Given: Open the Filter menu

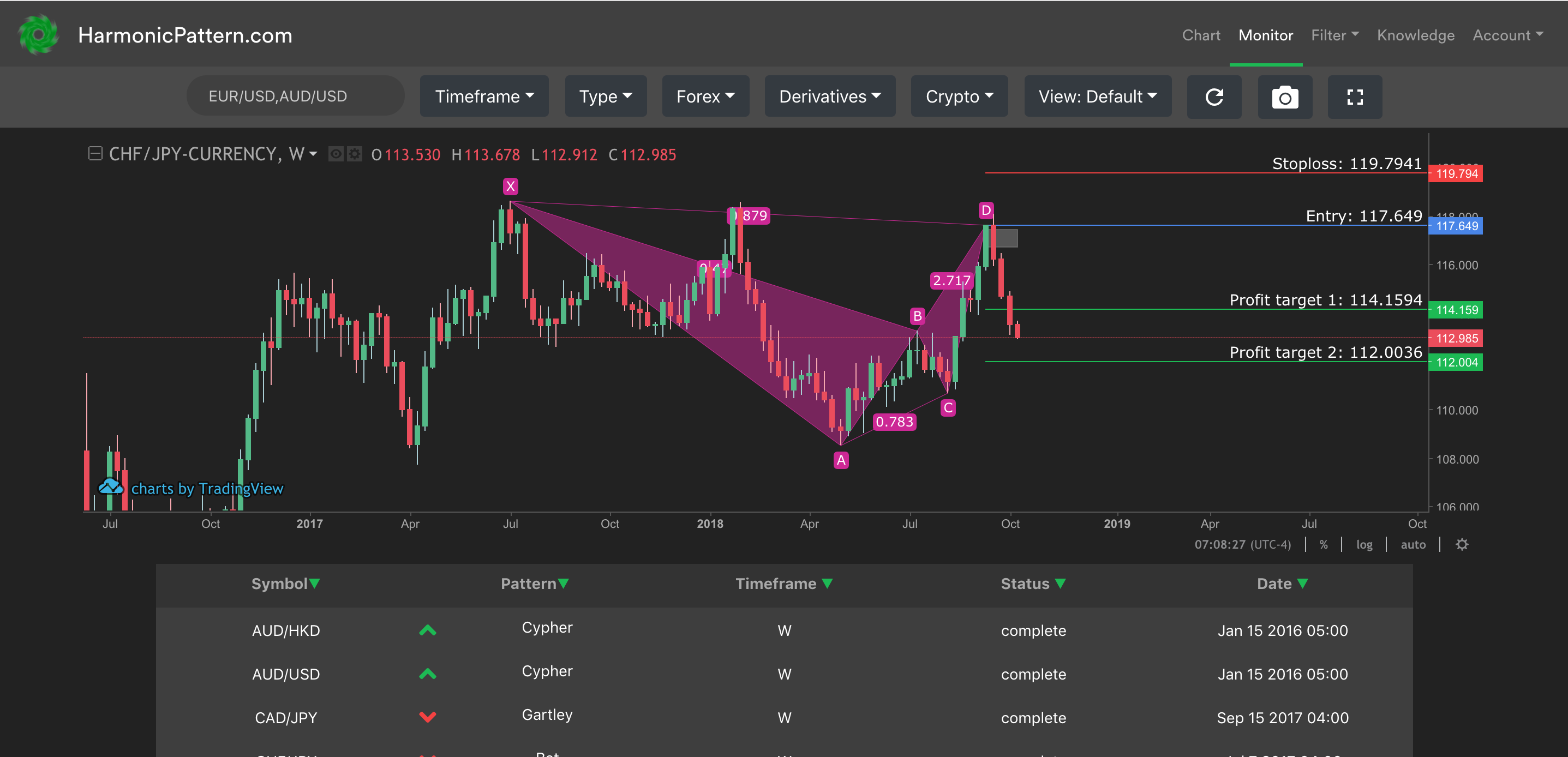Looking at the screenshot, I should point(1334,35).
